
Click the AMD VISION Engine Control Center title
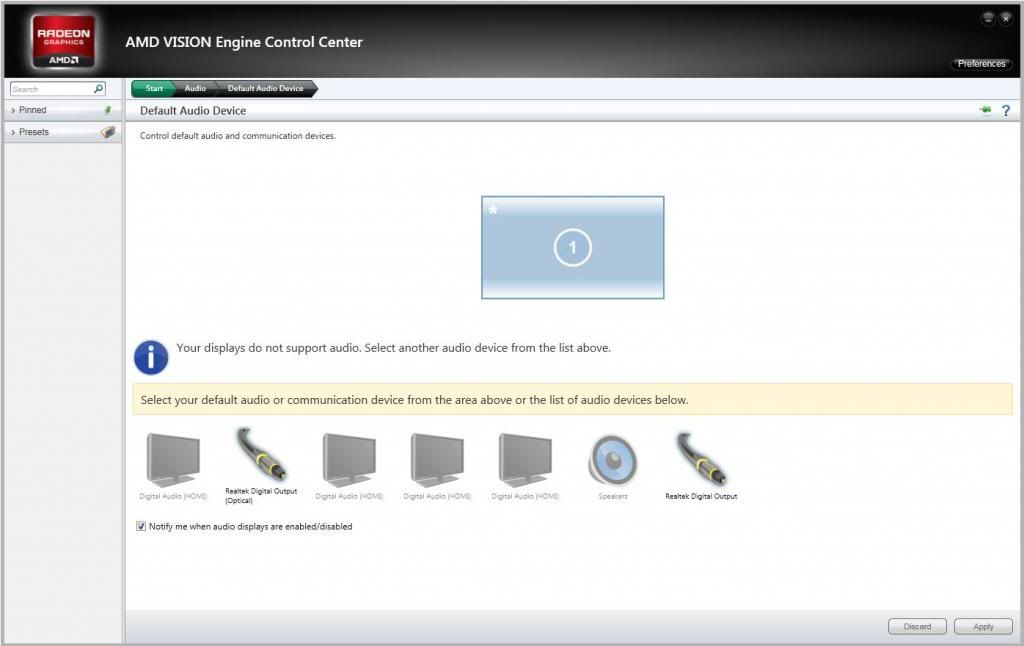(x=244, y=42)
